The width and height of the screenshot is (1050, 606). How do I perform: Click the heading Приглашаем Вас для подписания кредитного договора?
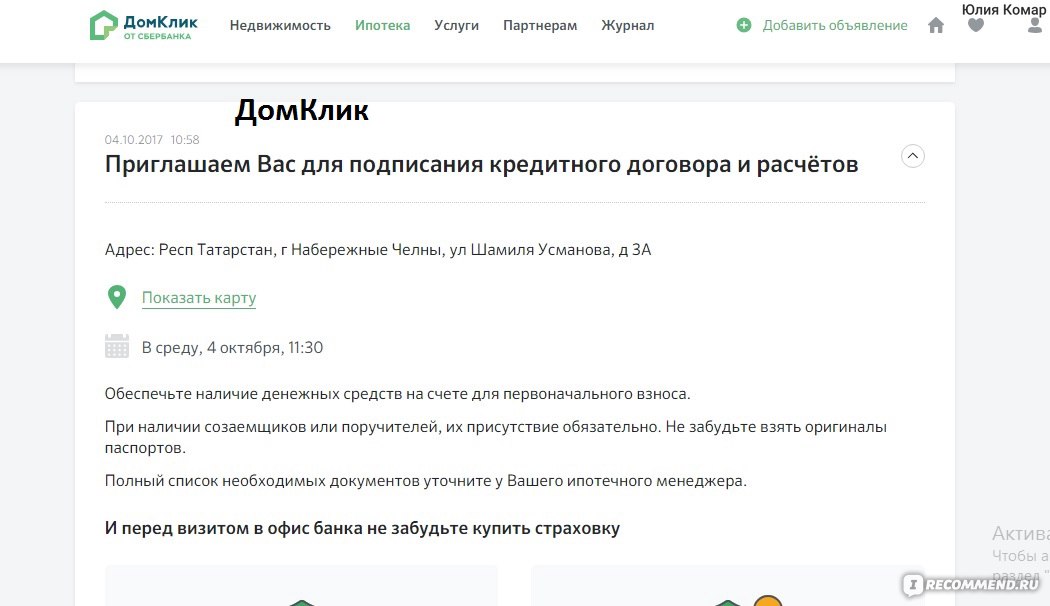(x=481, y=164)
